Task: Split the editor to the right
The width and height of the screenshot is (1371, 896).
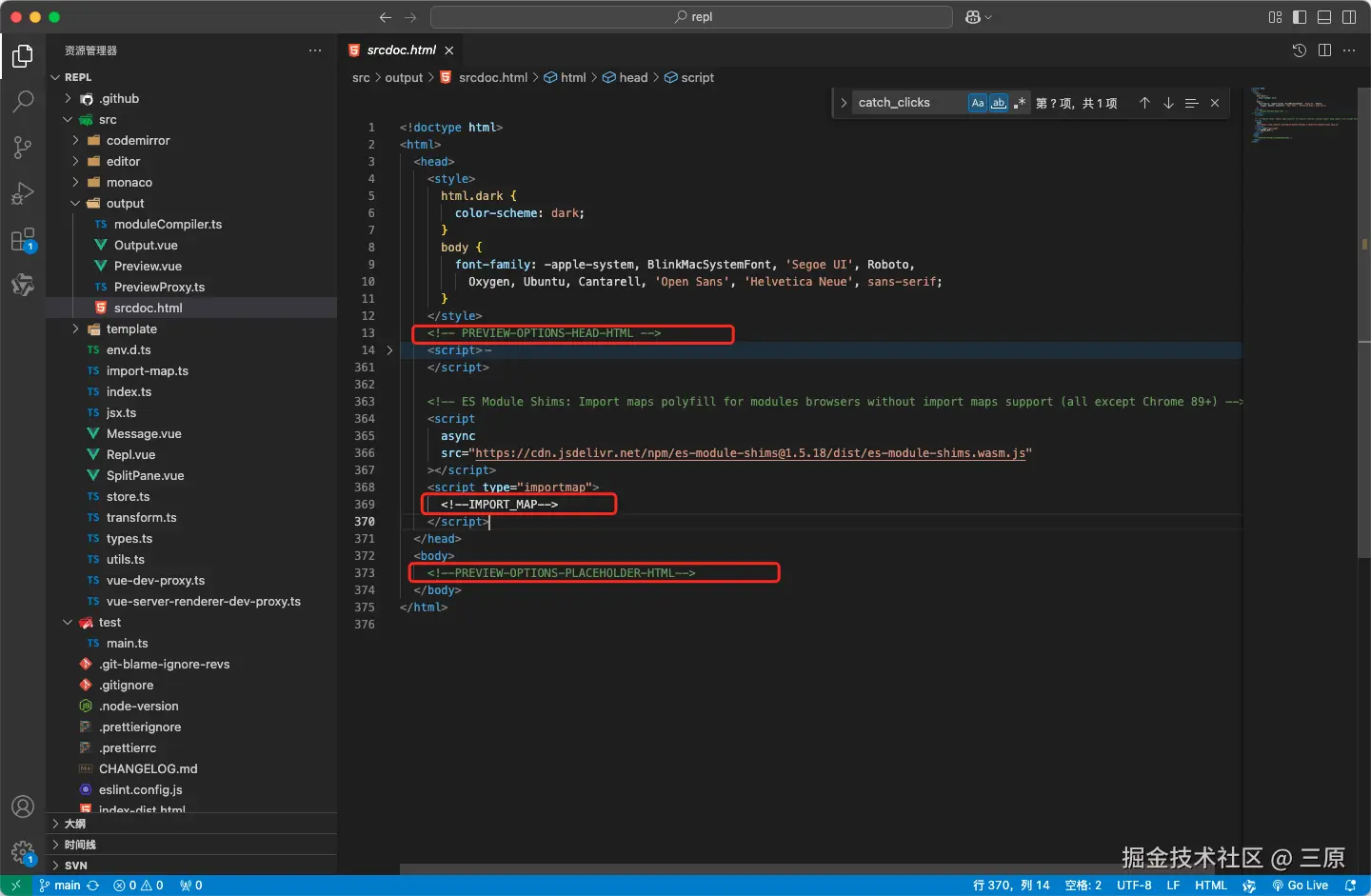Action: [1324, 50]
